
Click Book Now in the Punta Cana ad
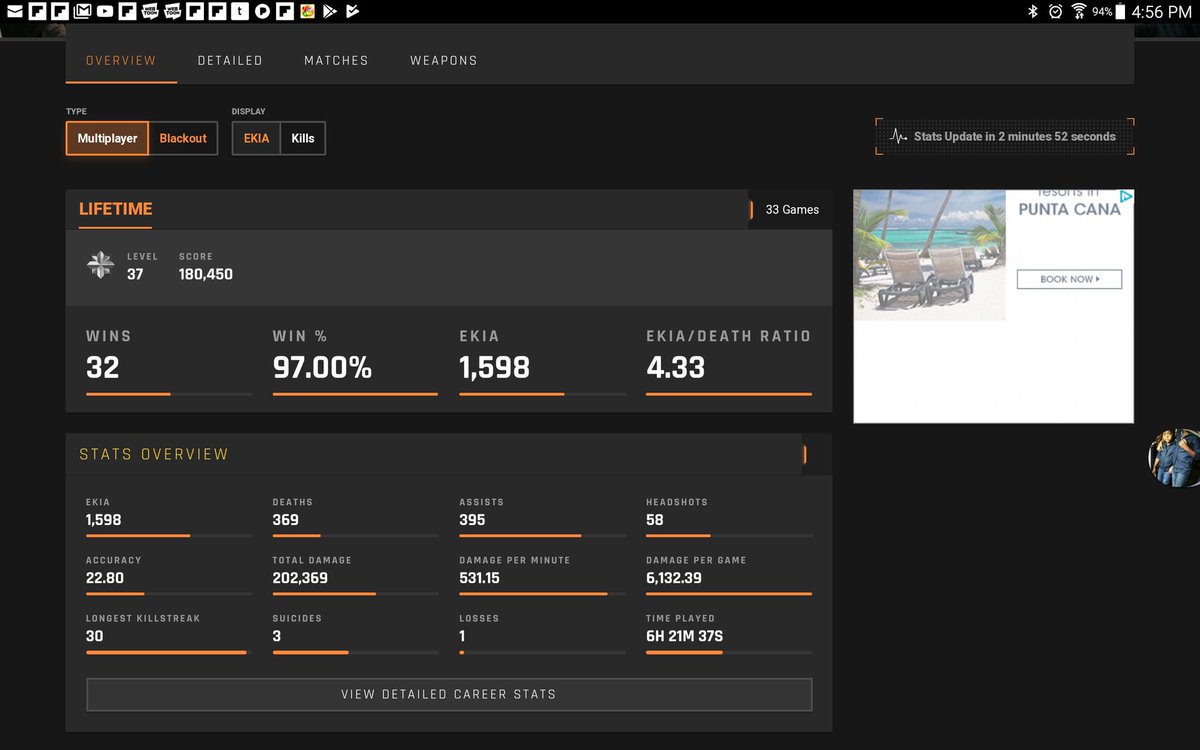pos(1069,279)
